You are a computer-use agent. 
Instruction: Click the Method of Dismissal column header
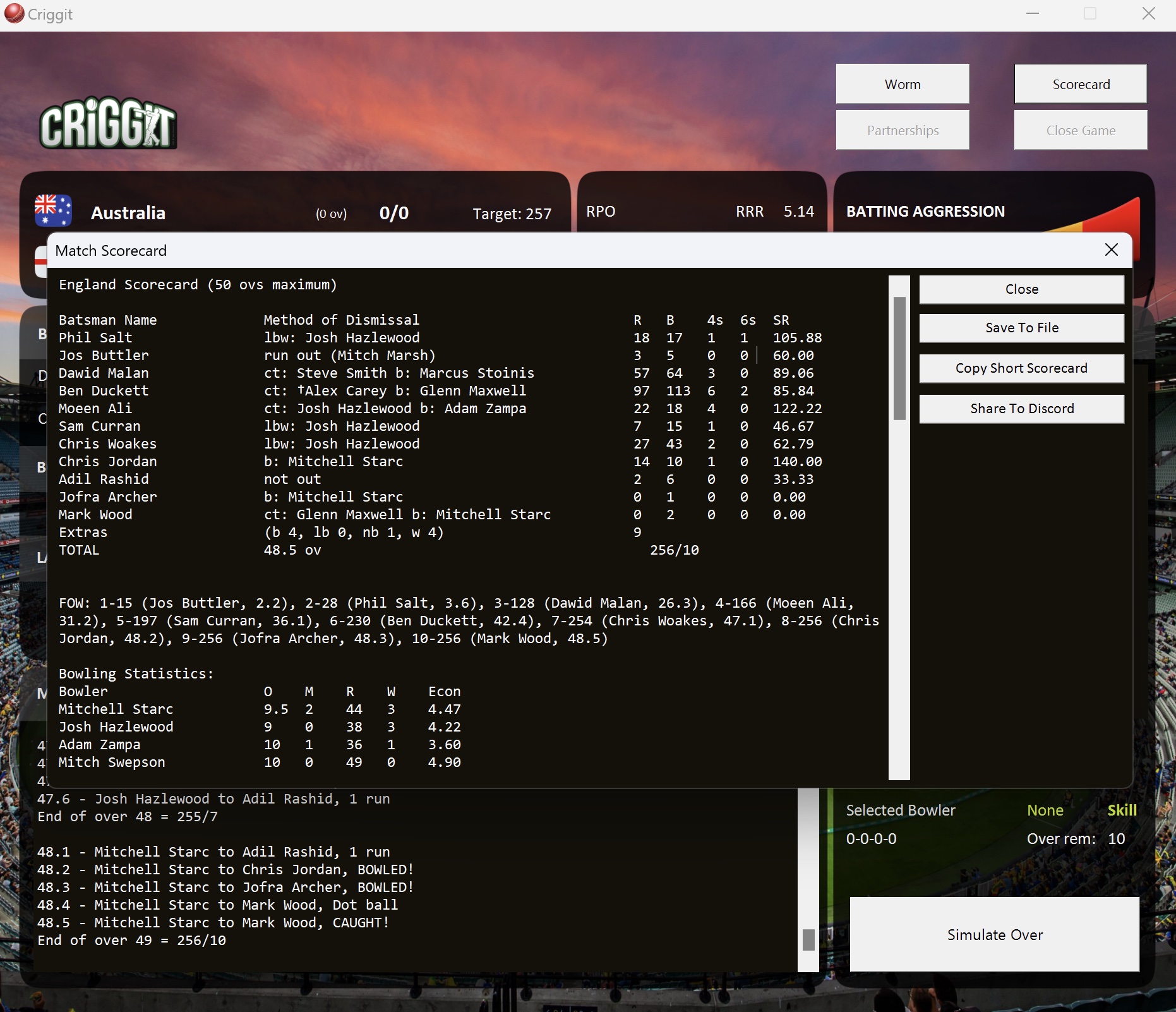[x=342, y=320]
